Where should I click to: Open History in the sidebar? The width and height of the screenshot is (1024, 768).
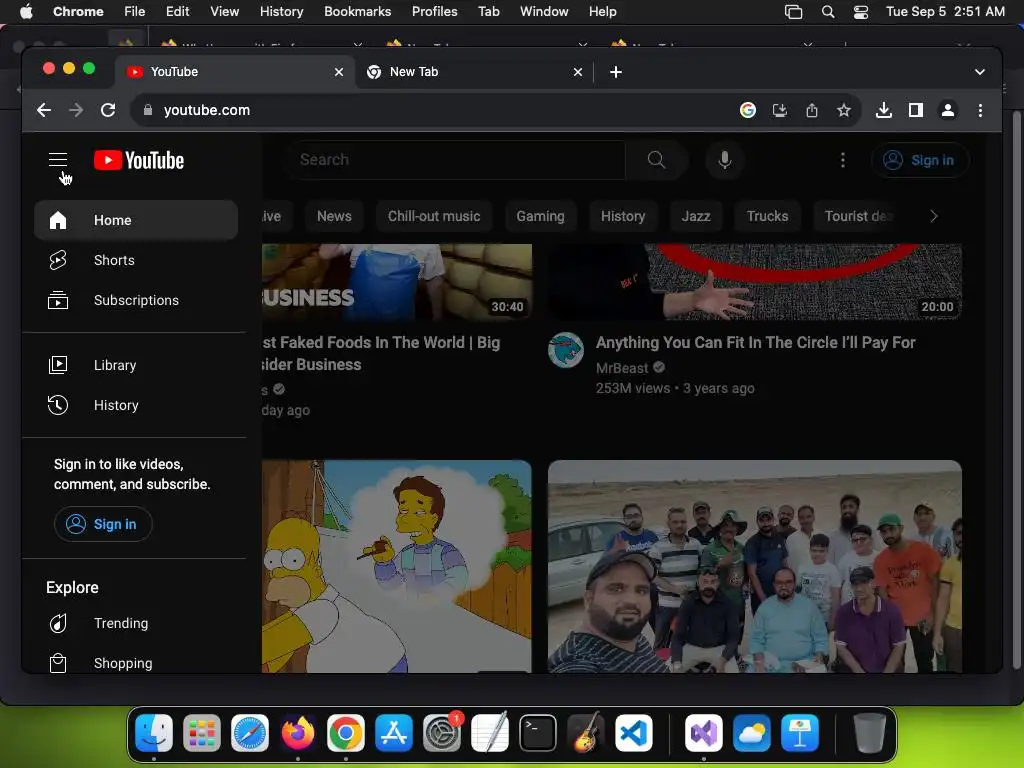[136, 405]
